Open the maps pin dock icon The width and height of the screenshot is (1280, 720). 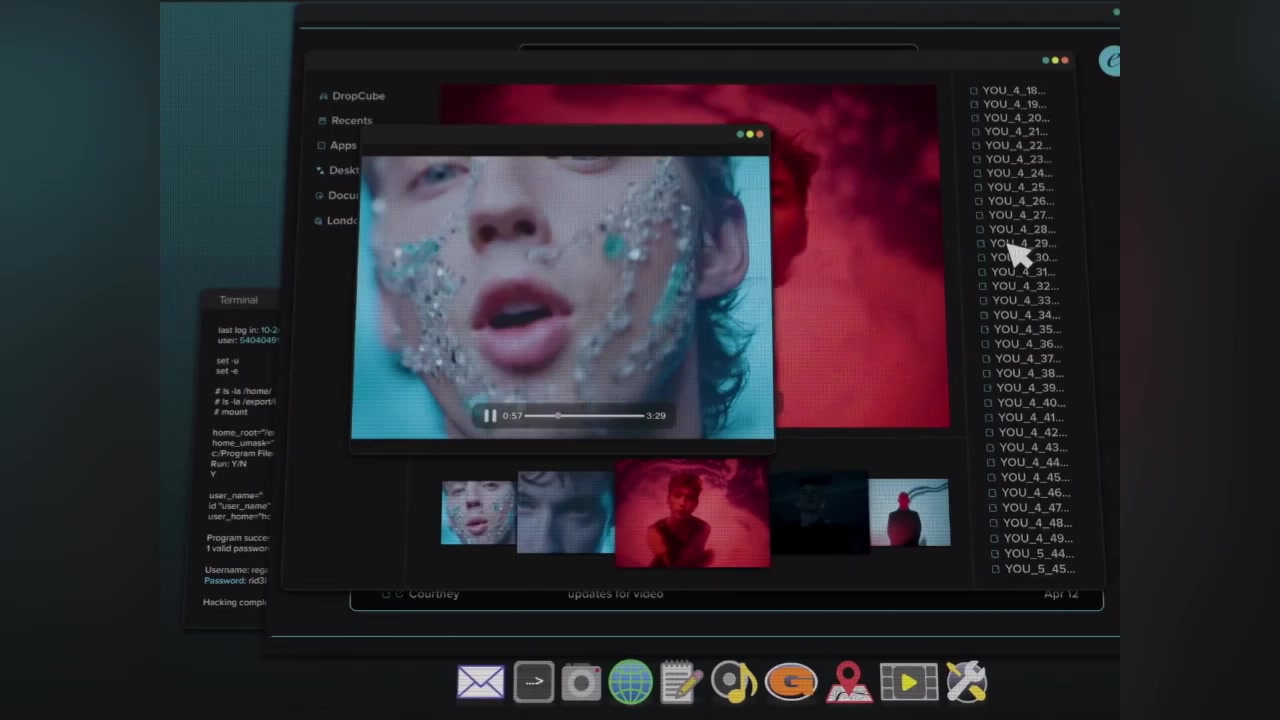[x=848, y=683]
